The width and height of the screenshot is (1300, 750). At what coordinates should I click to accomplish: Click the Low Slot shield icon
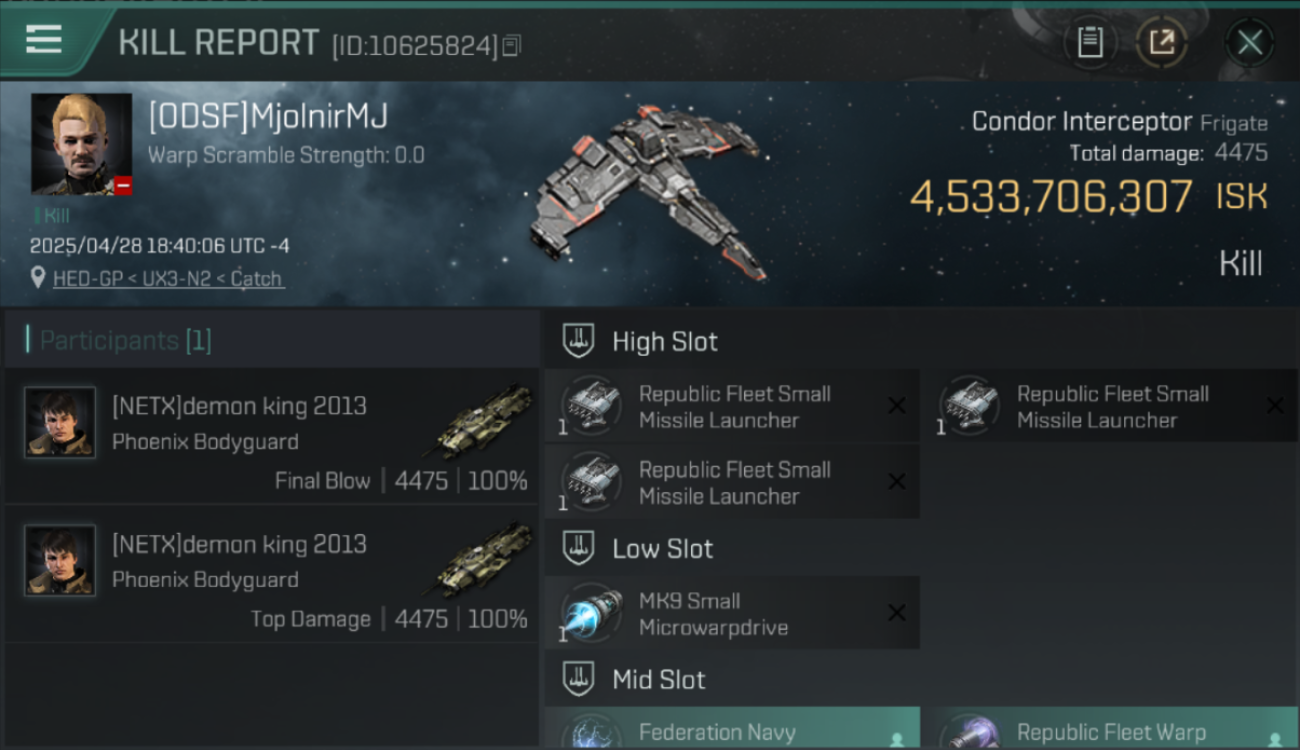[x=578, y=548]
